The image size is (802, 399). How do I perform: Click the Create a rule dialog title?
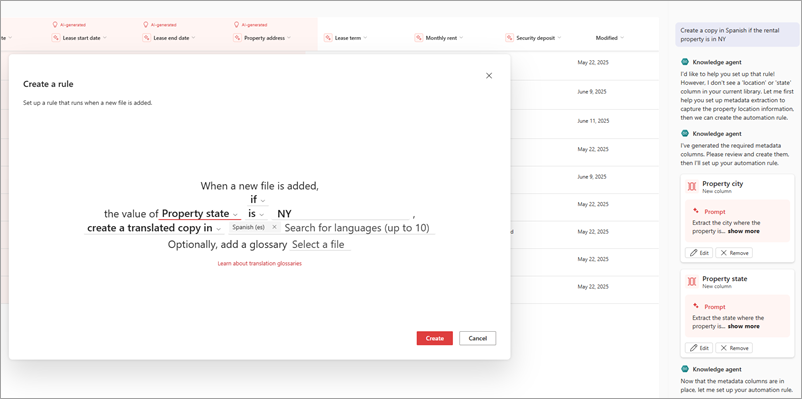click(48, 84)
